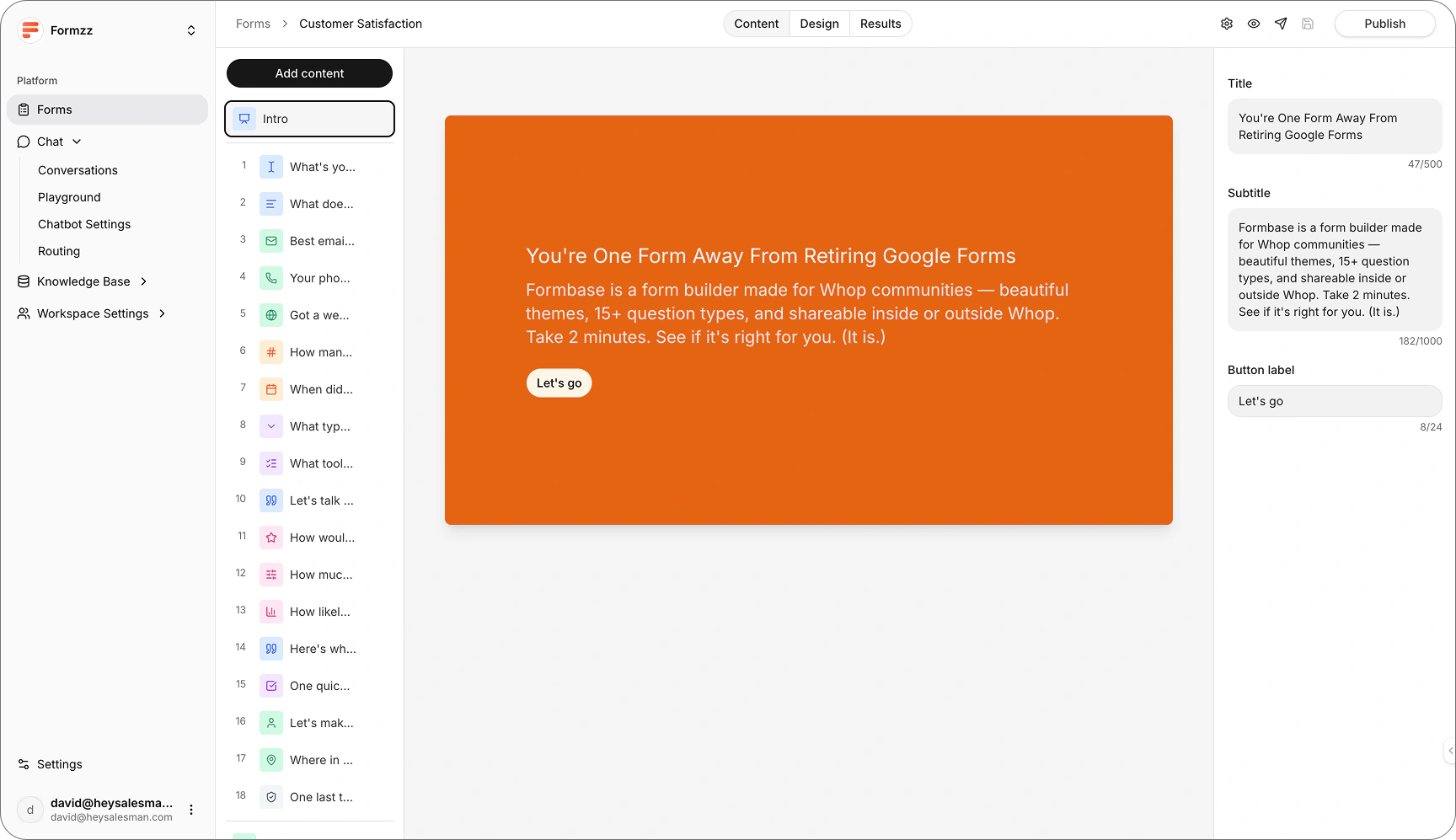Open form settings via the gear icon
The width and height of the screenshot is (1456, 840).
pos(1227,24)
